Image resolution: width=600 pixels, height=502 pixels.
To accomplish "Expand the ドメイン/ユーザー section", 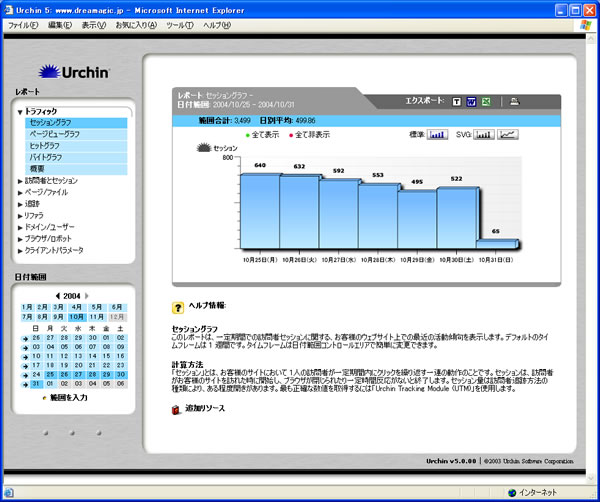I will click(x=20, y=227).
